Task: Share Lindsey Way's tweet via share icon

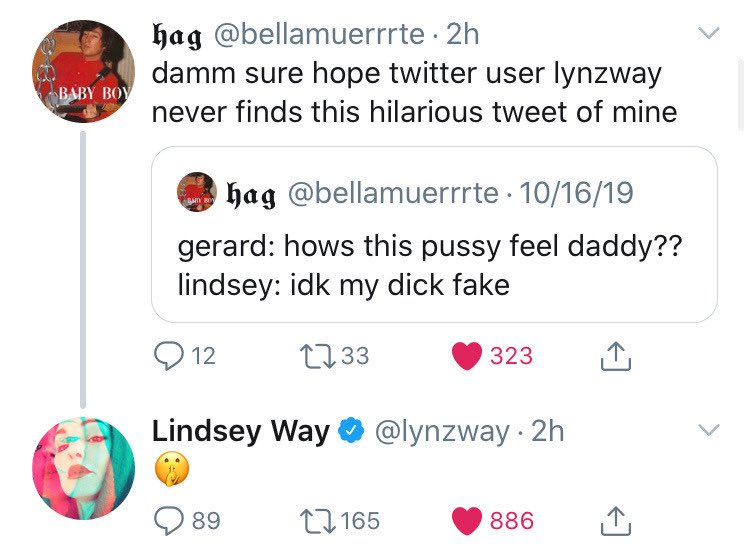Action: pyautogui.click(x=617, y=520)
